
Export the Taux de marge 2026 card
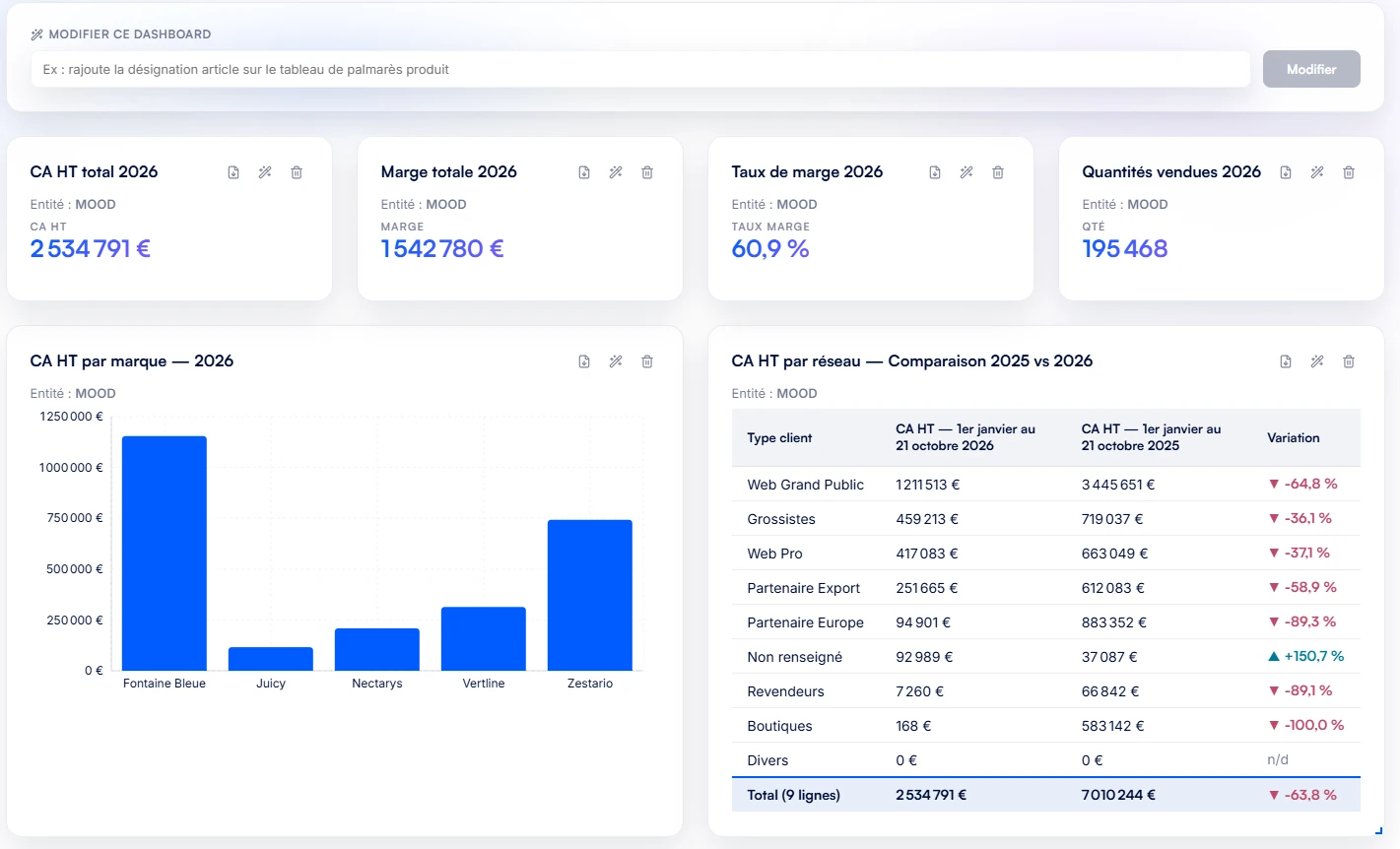935,172
